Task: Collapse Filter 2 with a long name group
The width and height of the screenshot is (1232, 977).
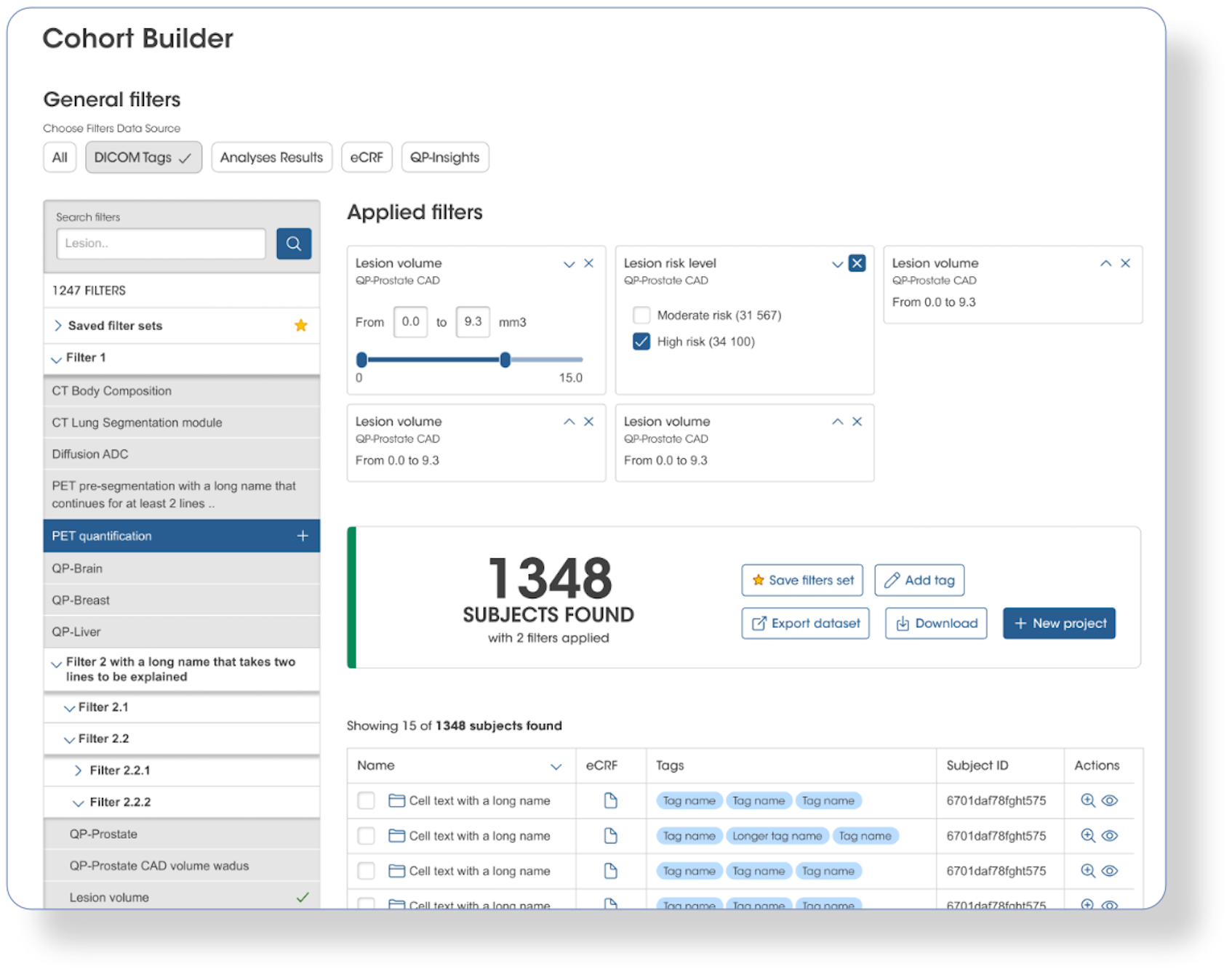Action: (56, 663)
